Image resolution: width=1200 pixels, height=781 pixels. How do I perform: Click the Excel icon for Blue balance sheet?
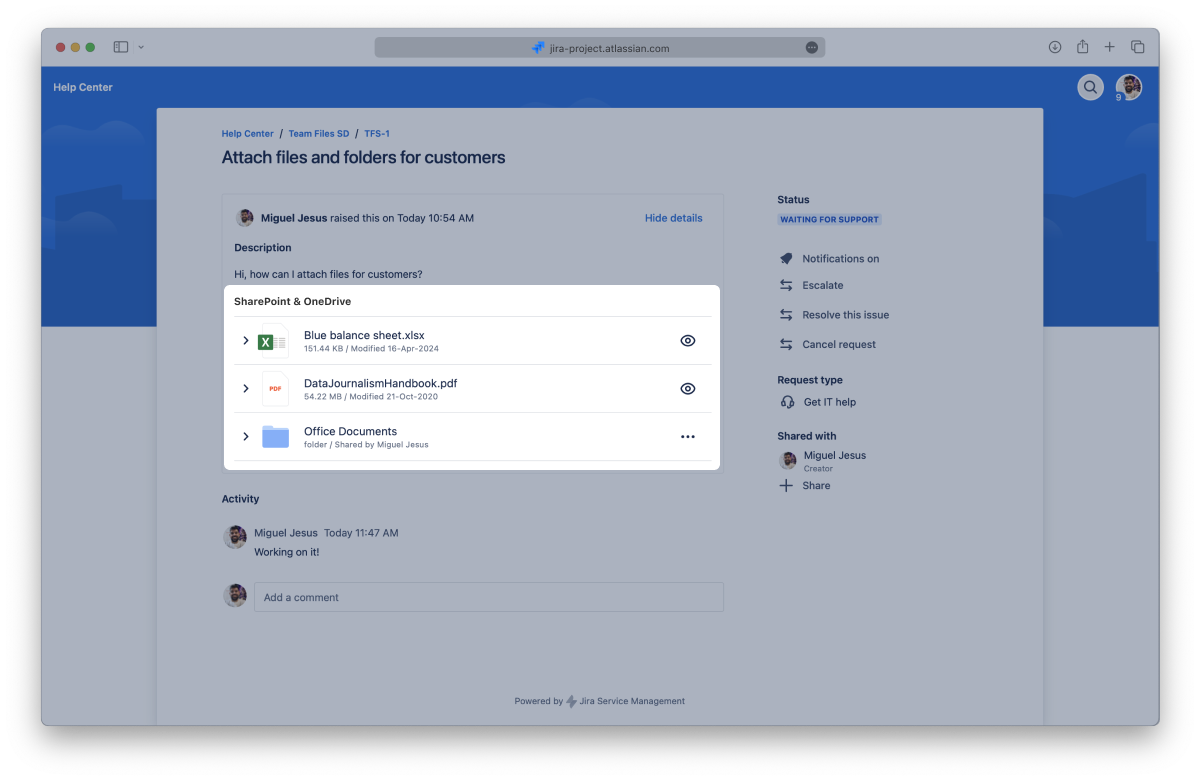click(x=272, y=341)
